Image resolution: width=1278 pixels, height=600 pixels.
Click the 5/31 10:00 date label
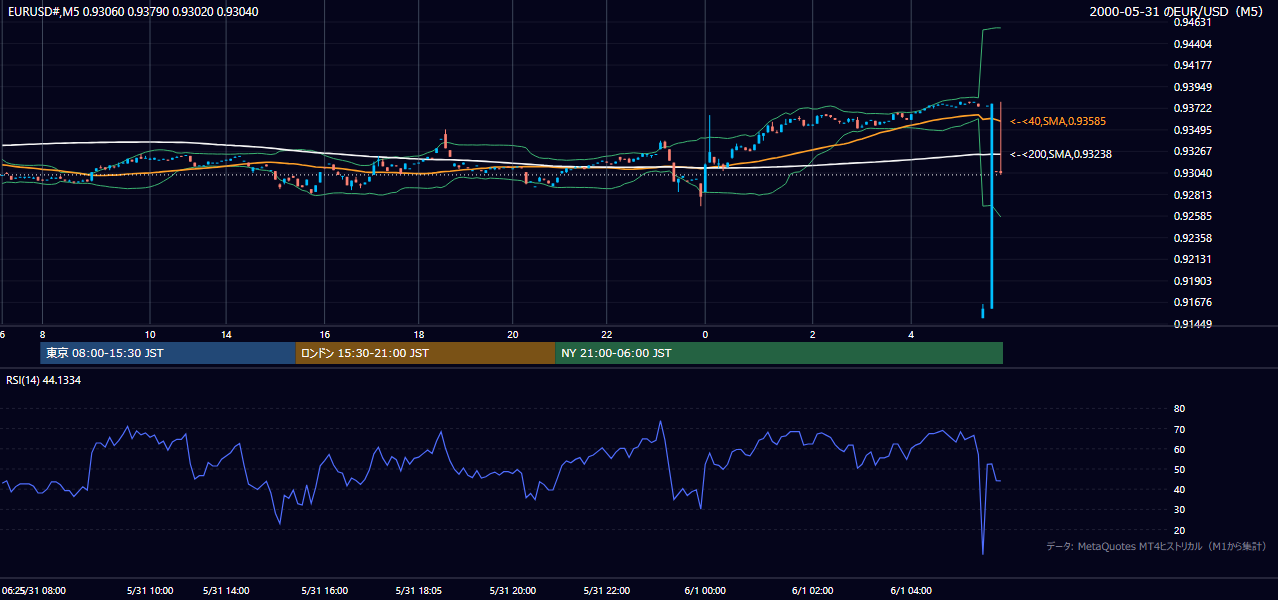[149, 590]
